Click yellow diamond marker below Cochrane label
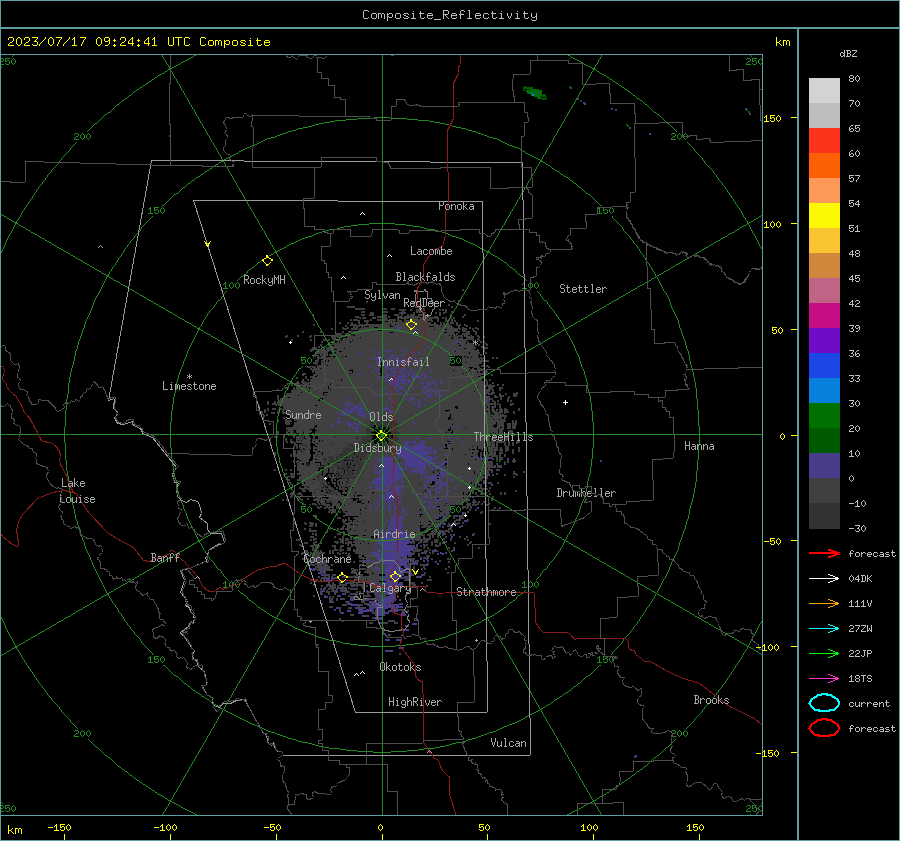Screen dimensions: 900x841 coord(342,578)
